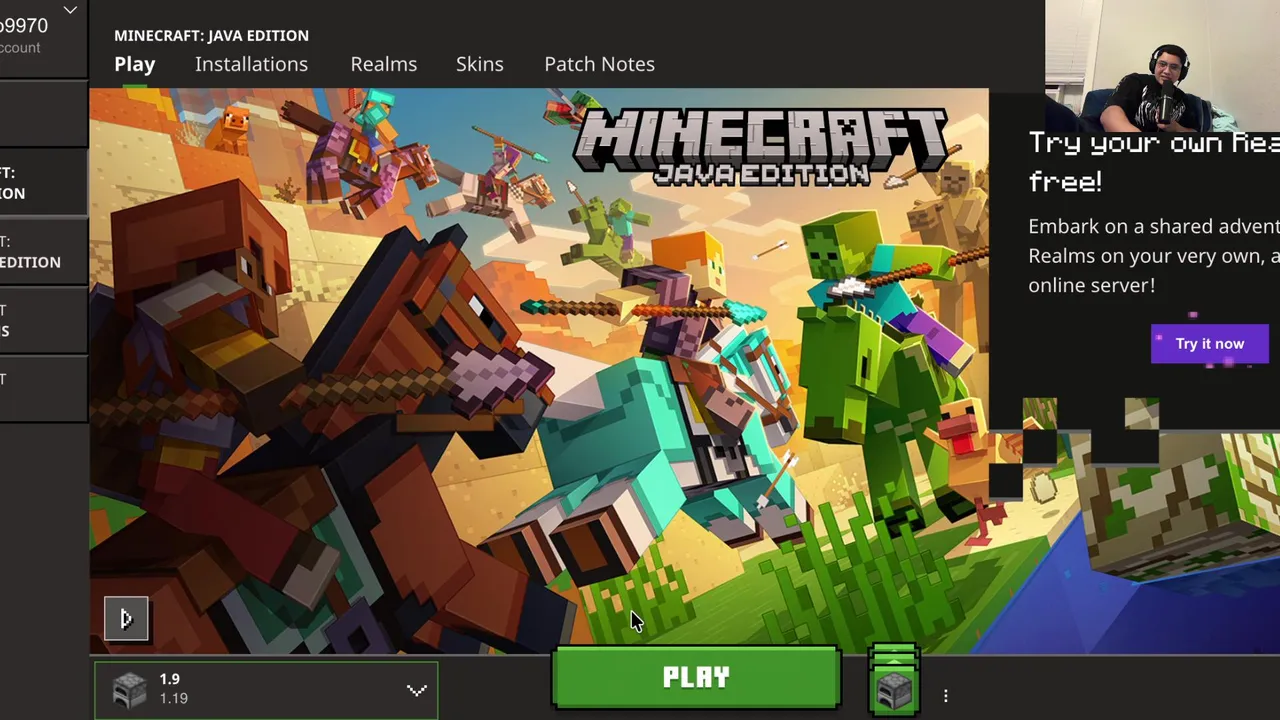
Task: Go to the Skins tab
Action: click(479, 64)
